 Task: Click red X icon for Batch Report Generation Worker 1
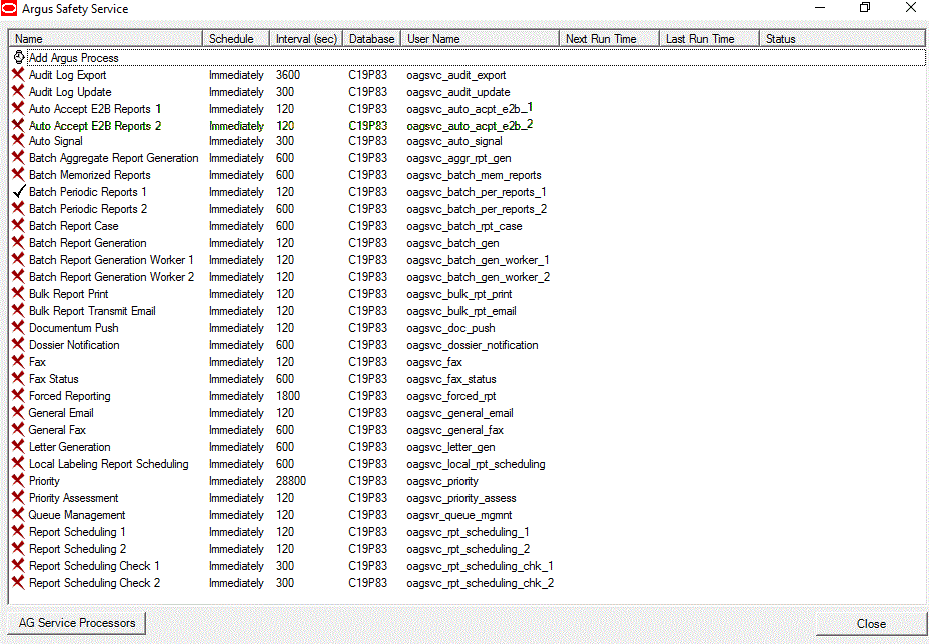click(x=18, y=259)
